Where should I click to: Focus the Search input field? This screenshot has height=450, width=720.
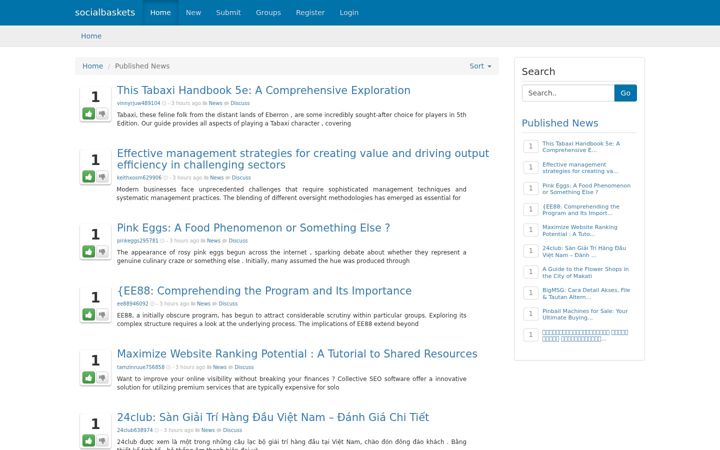pyautogui.click(x=568, y=93)
